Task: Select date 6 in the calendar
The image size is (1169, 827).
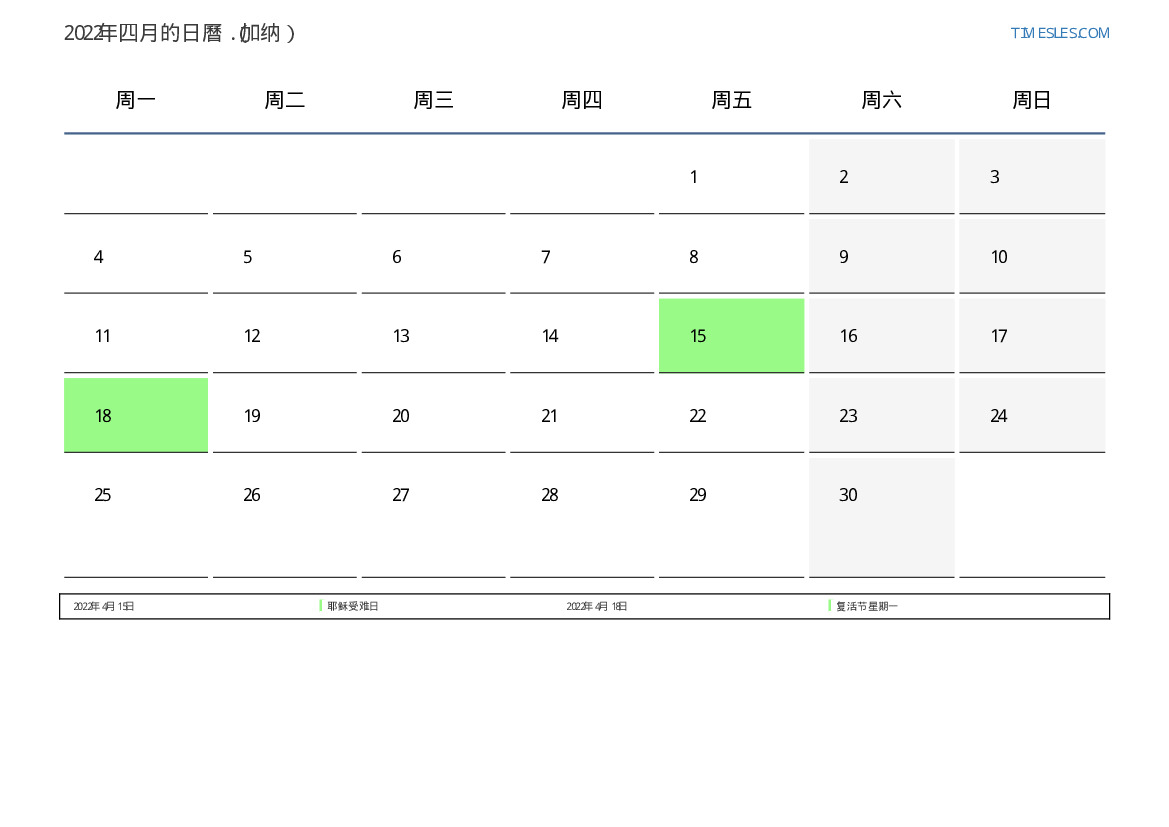Action: tap(433, 257)
